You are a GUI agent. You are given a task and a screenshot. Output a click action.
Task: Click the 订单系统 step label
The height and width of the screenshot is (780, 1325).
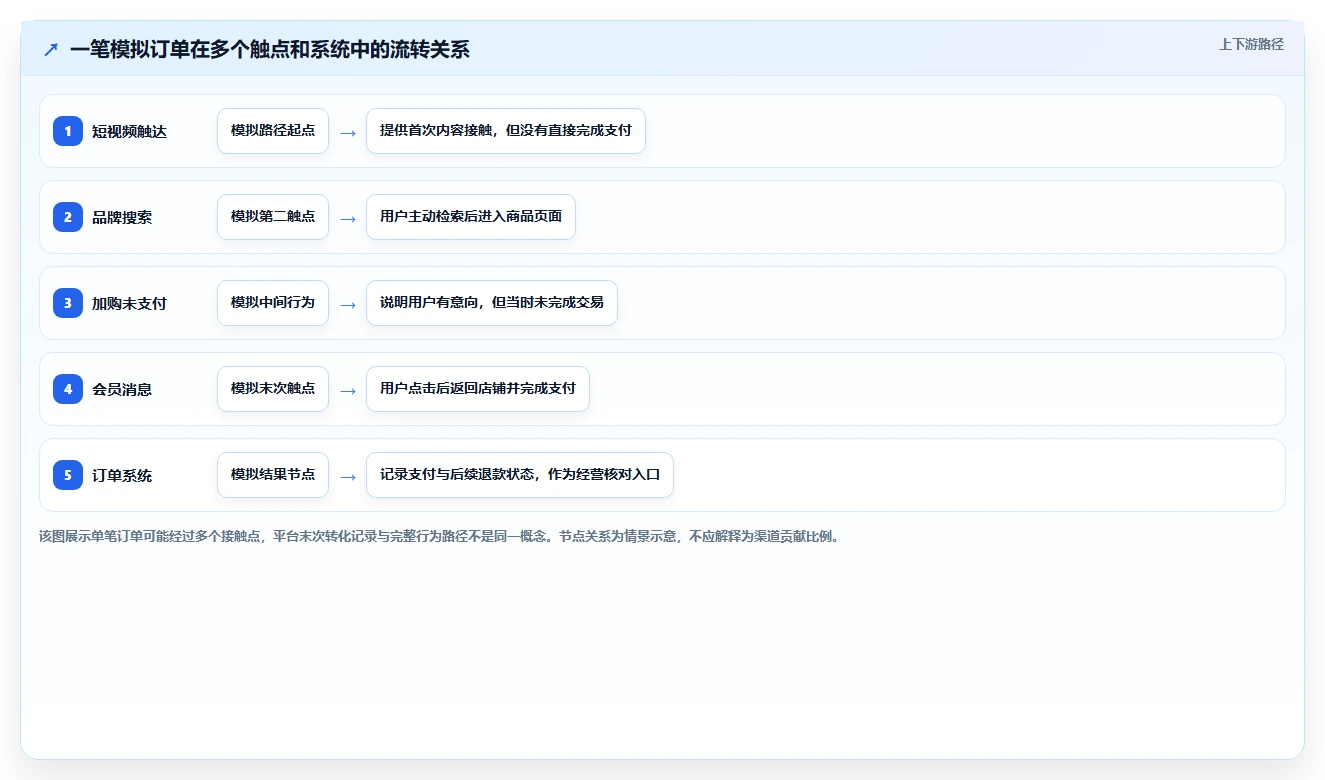tap(122, 475)
